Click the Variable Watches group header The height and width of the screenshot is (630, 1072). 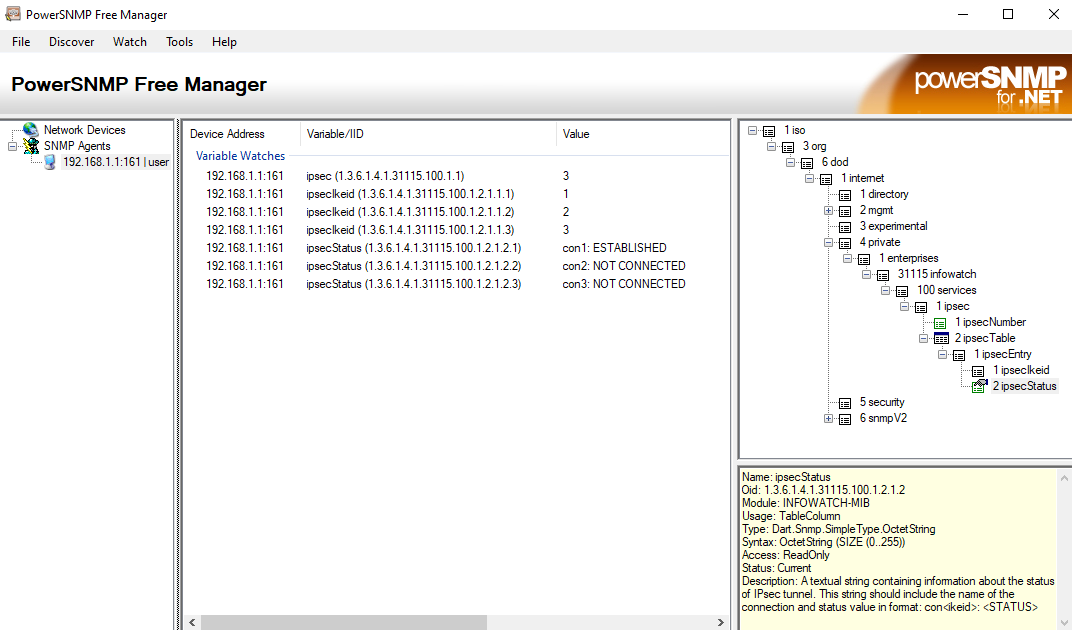coord(240,156)
